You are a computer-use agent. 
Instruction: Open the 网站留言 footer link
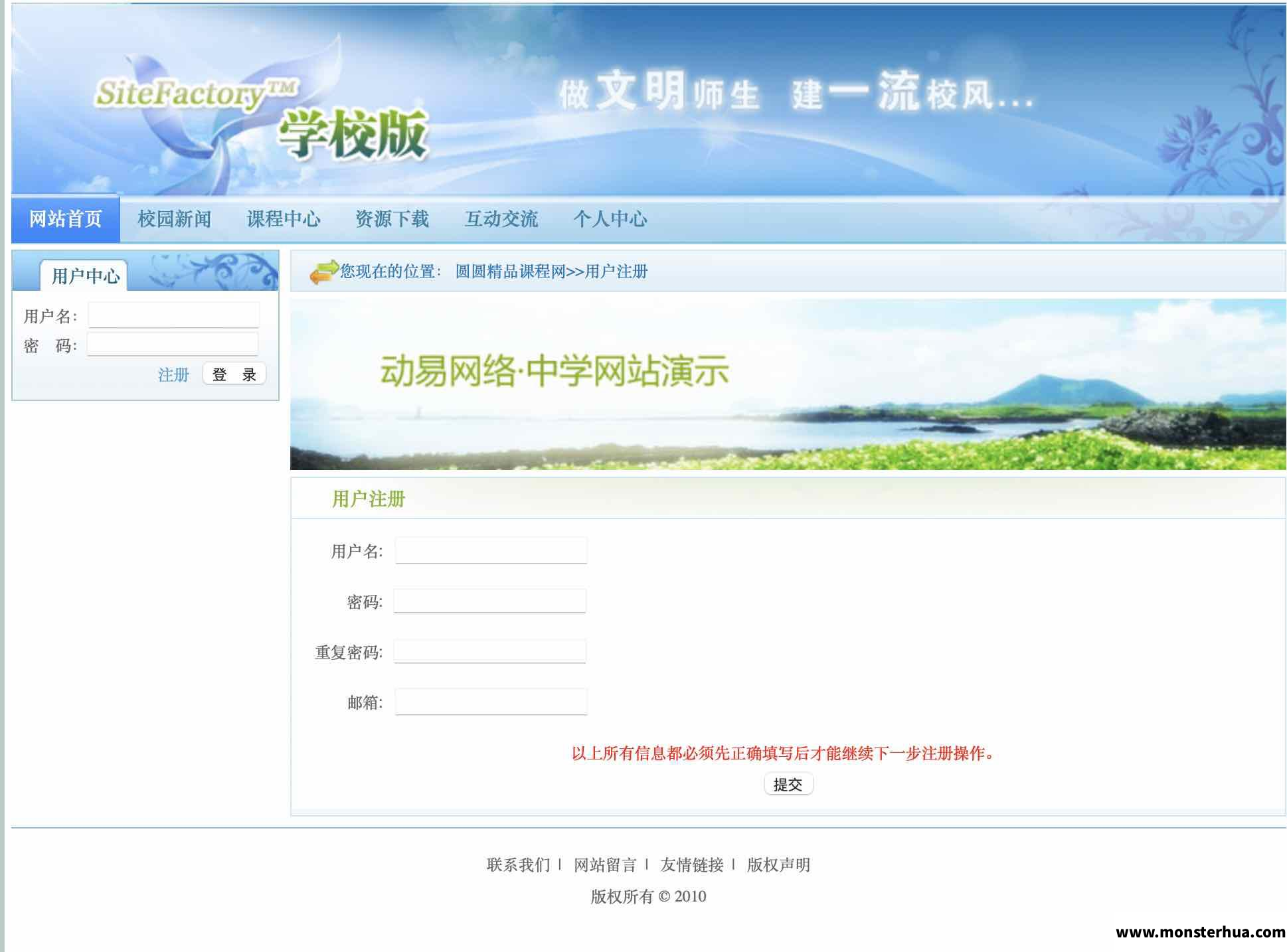pos(605,865)
